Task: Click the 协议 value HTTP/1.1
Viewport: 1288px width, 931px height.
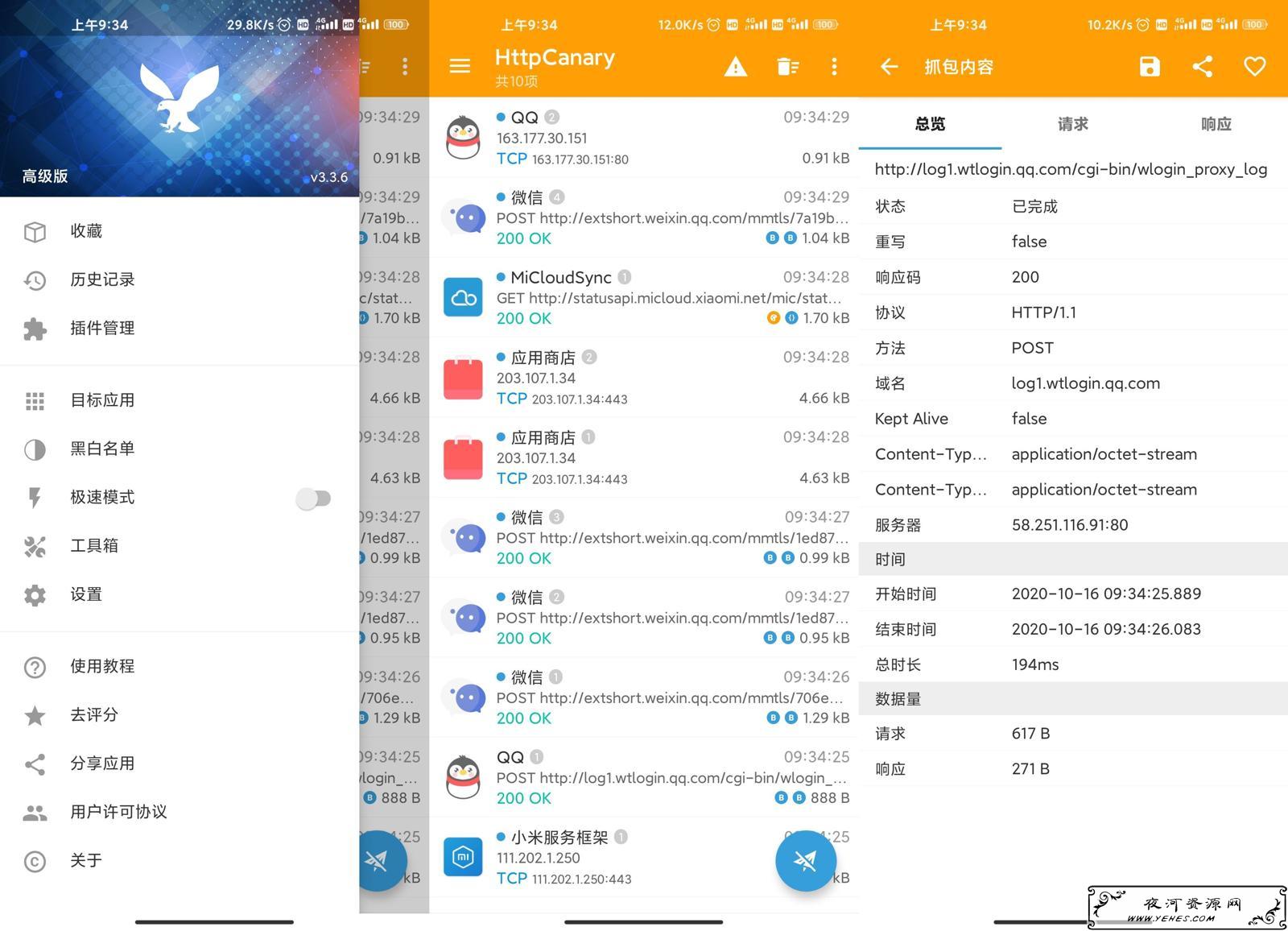Action: pyautogui.click(x=1043, y=312)
